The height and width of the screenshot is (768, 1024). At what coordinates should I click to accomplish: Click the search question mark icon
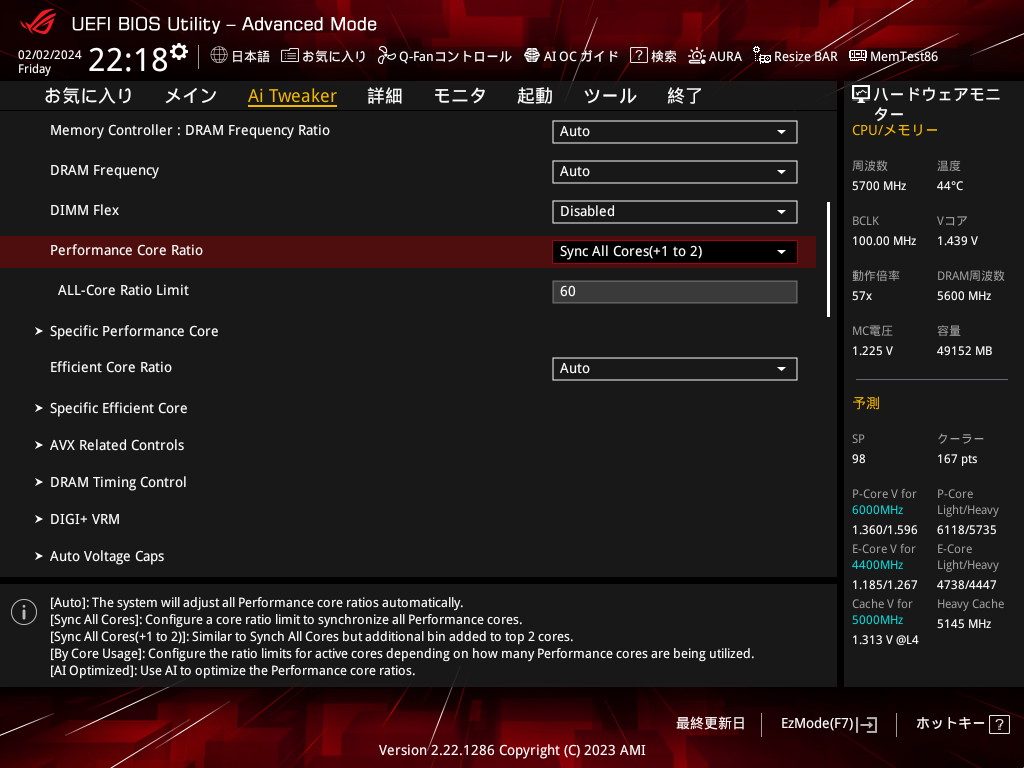pyautogui.click(x=638, y=56)
